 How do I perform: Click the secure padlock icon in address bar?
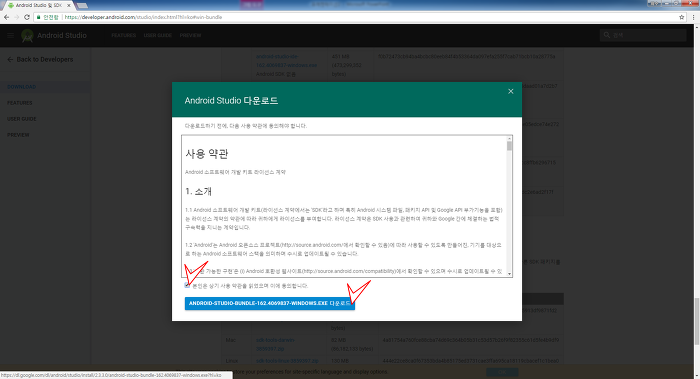pos(39,17)
